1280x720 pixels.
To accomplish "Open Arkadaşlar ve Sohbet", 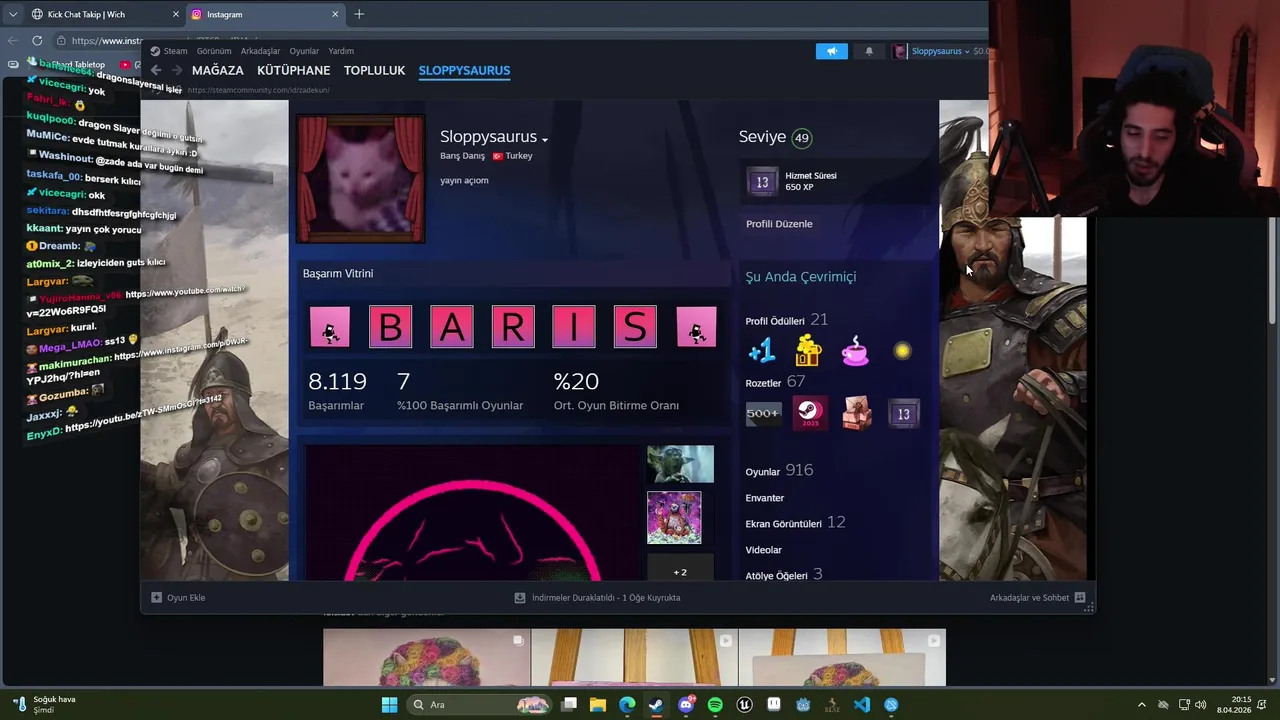I will pyautogui.click(x=1037, y=598).
